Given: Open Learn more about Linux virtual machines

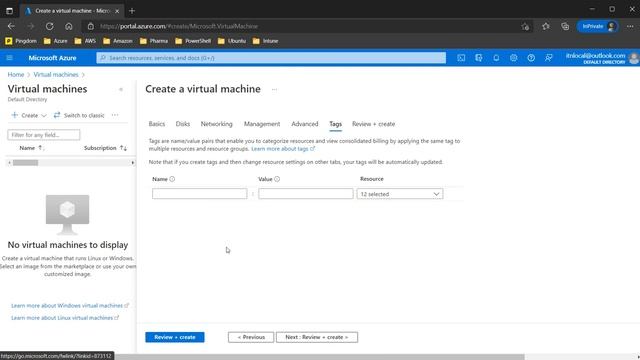Looking at the screenshot, I should [65, 318].
